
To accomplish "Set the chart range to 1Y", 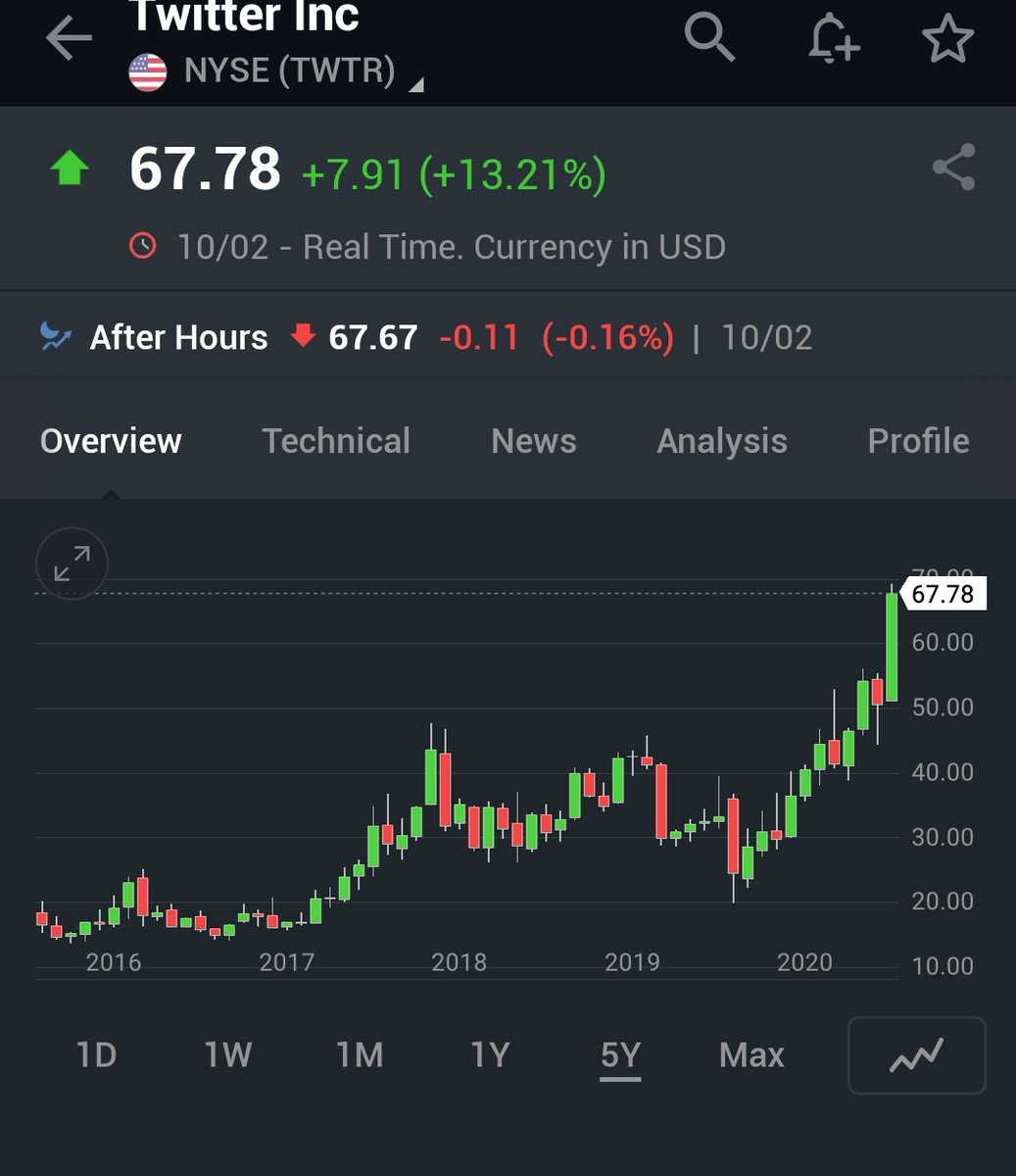I will coord(490,1055).
